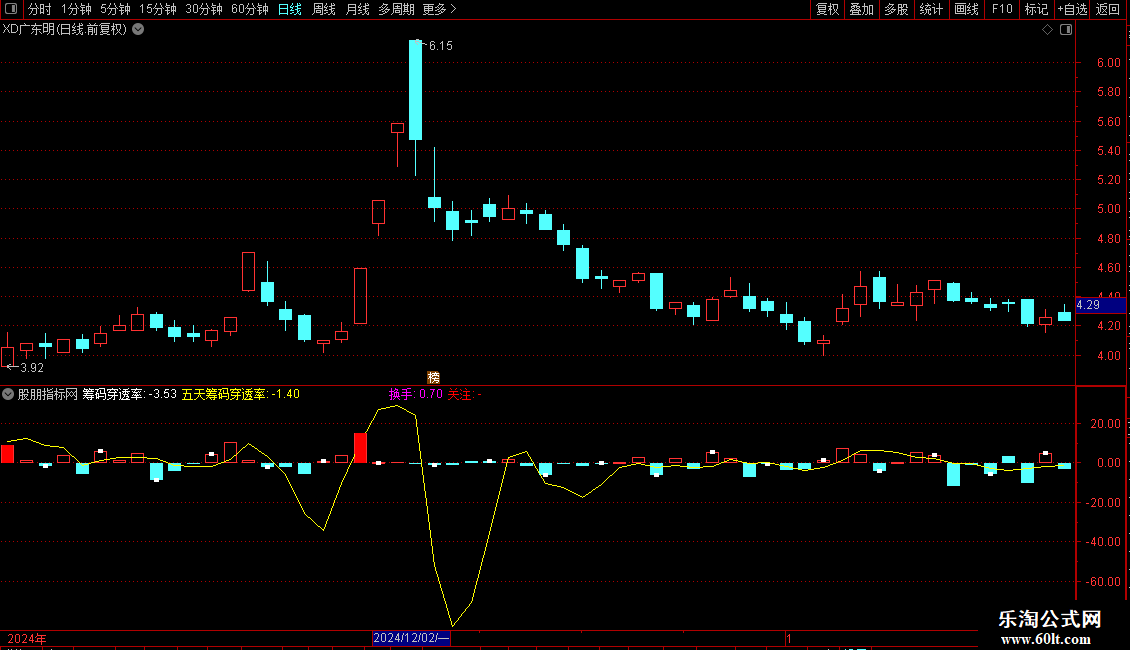Expand the 更多 more periods menu
The width and height of the screenshot is (1130, 650).
pyautogui.click(x=439, y=9)
